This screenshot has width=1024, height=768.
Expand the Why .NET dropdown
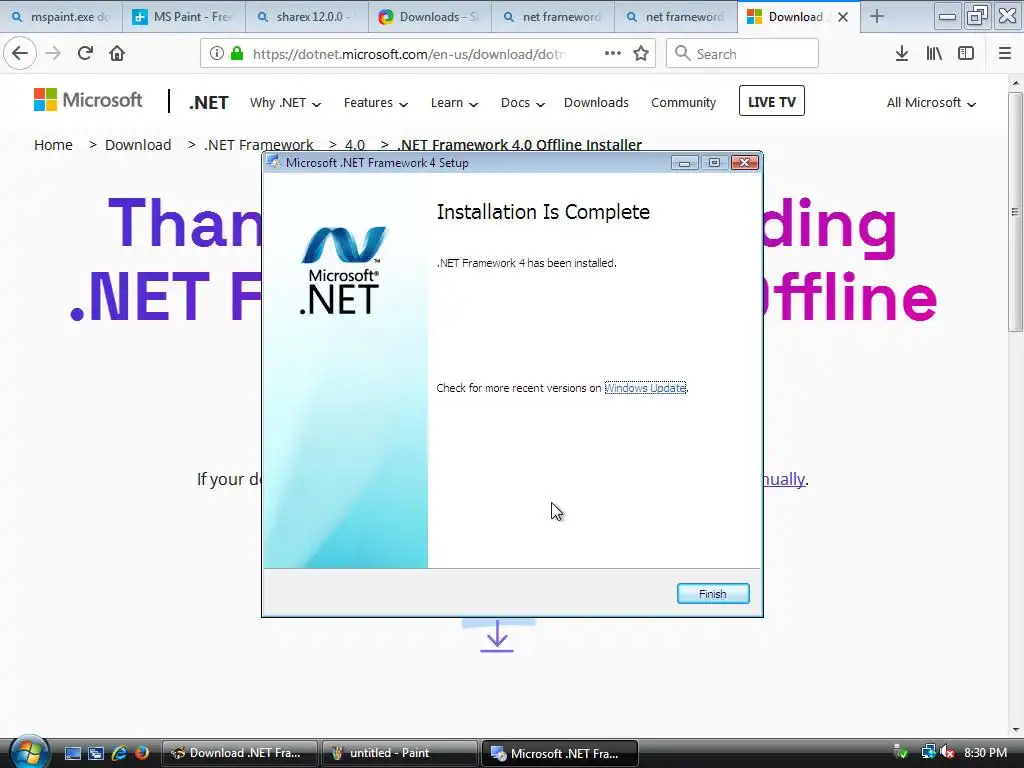click(285, 103)
